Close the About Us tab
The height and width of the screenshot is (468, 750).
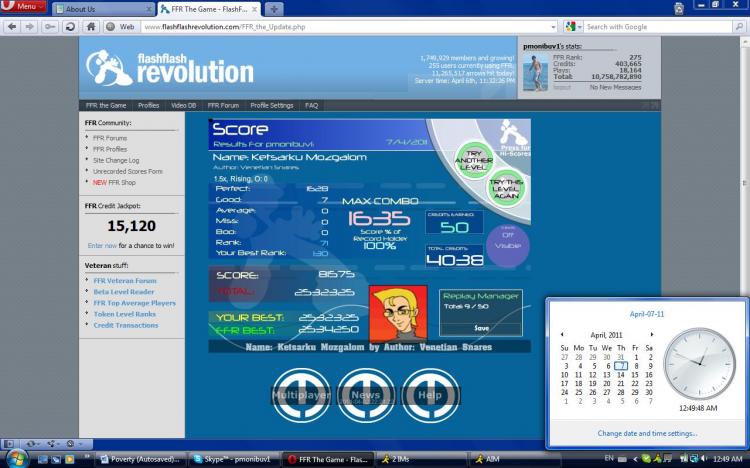[x=149, y=9]
